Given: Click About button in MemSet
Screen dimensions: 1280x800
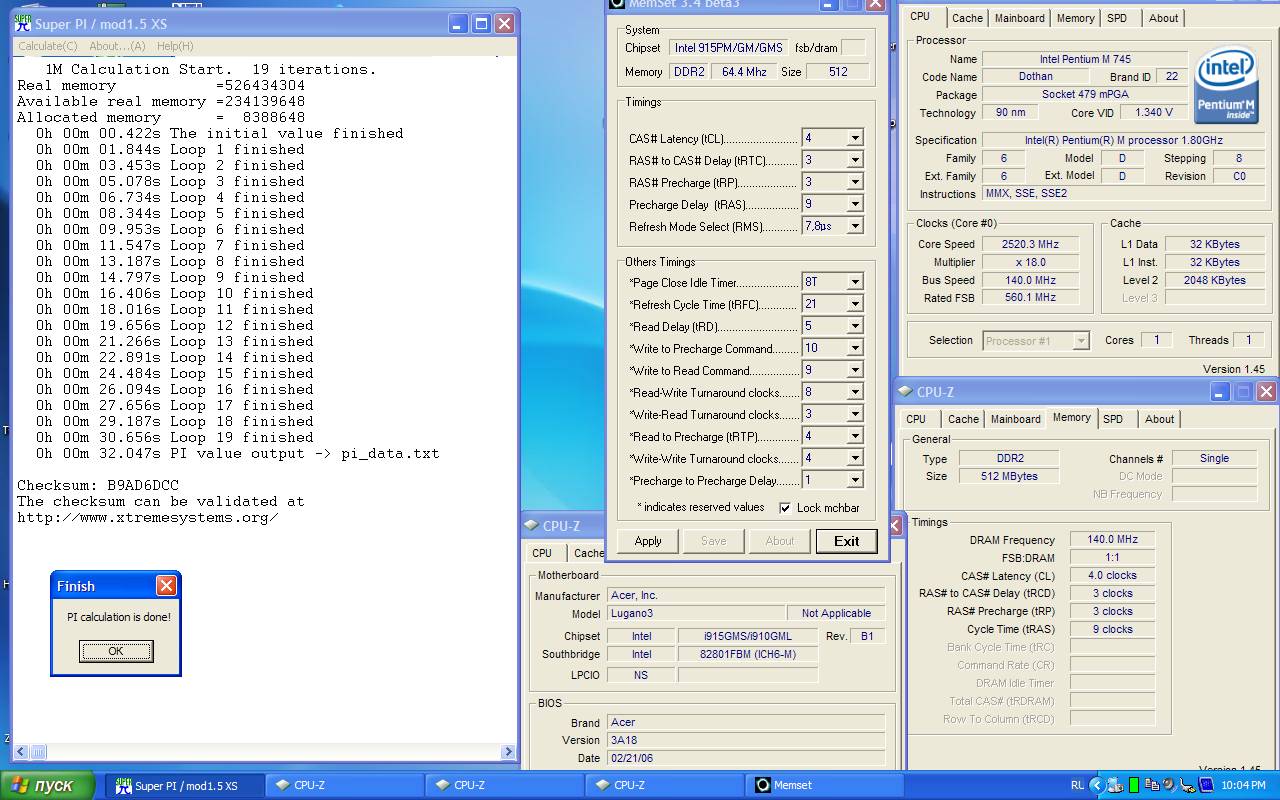Looking at the screenshot, I should pos(780,541).
